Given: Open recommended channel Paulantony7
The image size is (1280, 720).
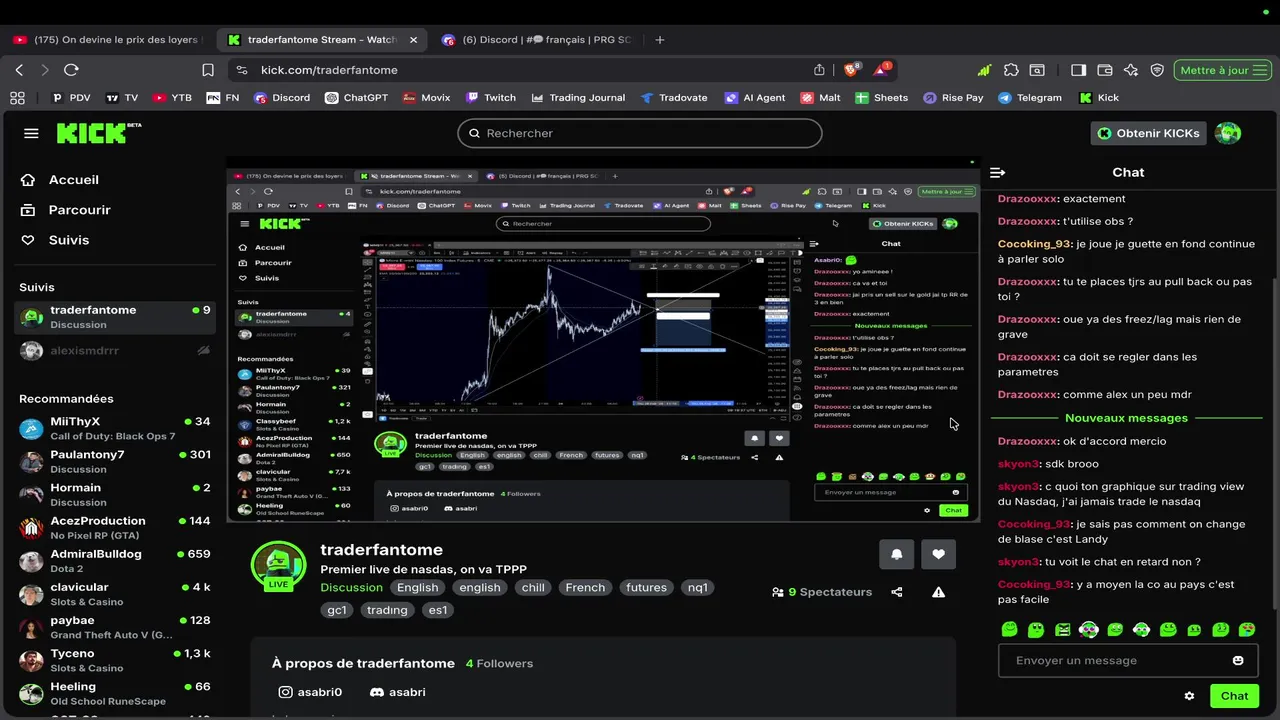Looking at the screenshot, I should coord(116,462).
